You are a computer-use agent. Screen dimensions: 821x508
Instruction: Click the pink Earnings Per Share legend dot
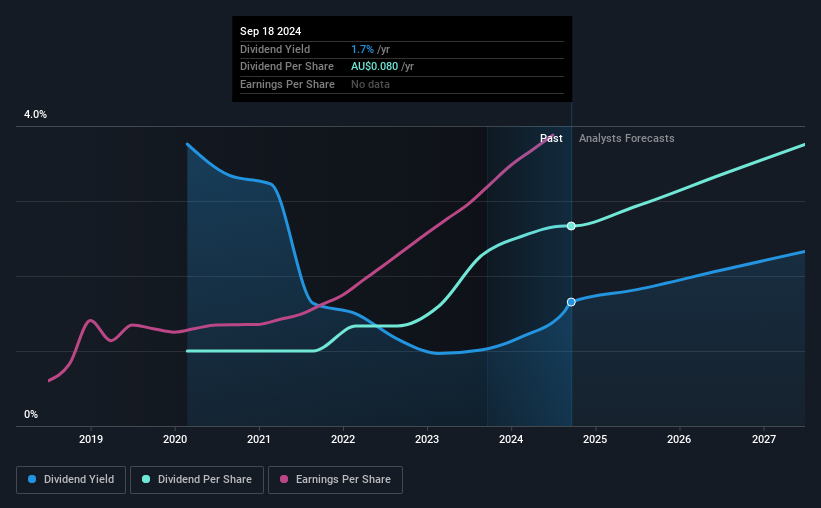(284, 479)
